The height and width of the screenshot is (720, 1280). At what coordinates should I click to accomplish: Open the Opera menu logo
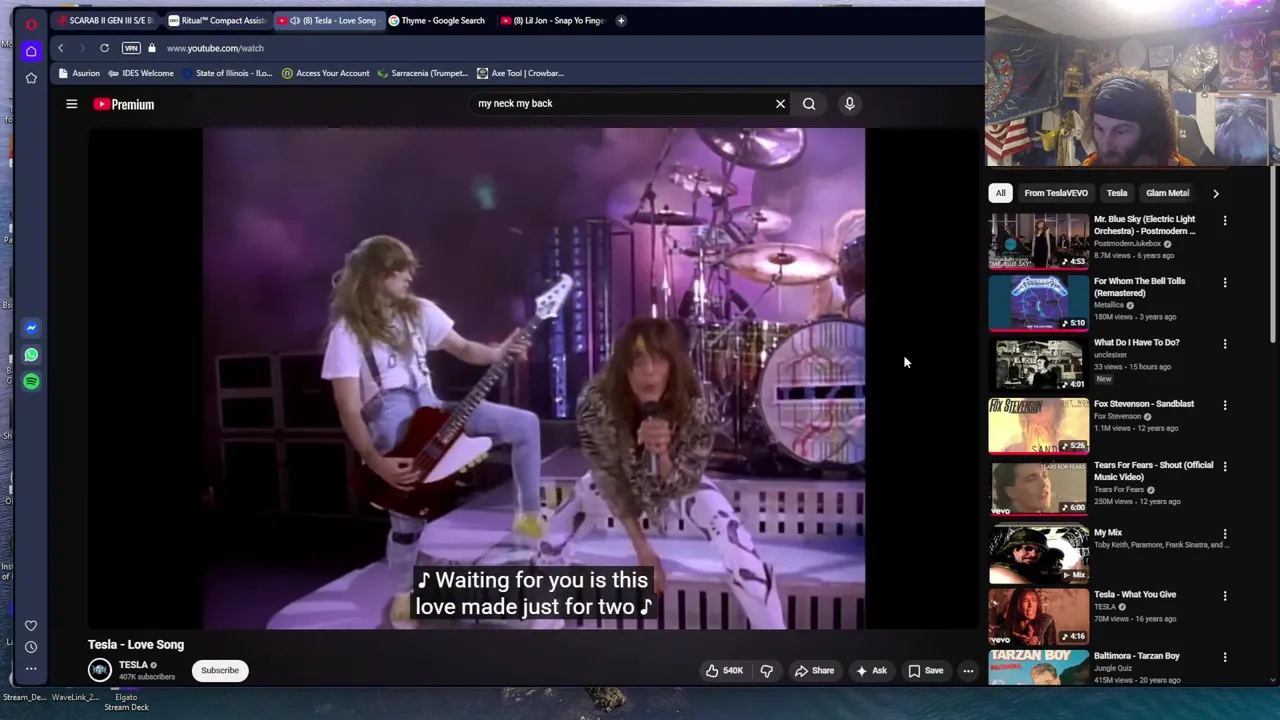pos(31,24)
